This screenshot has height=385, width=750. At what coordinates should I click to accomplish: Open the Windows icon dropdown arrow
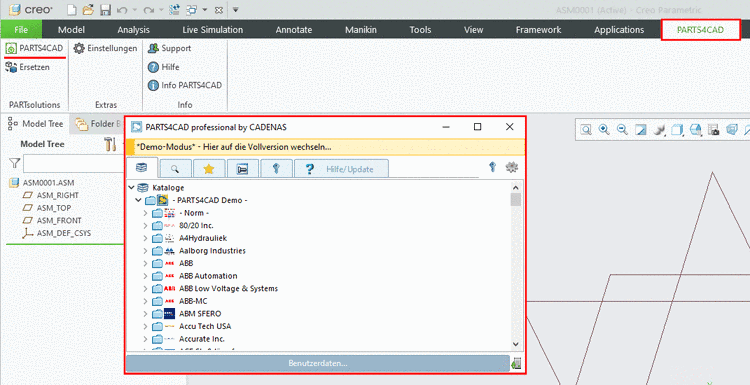[x=205, y=10]
